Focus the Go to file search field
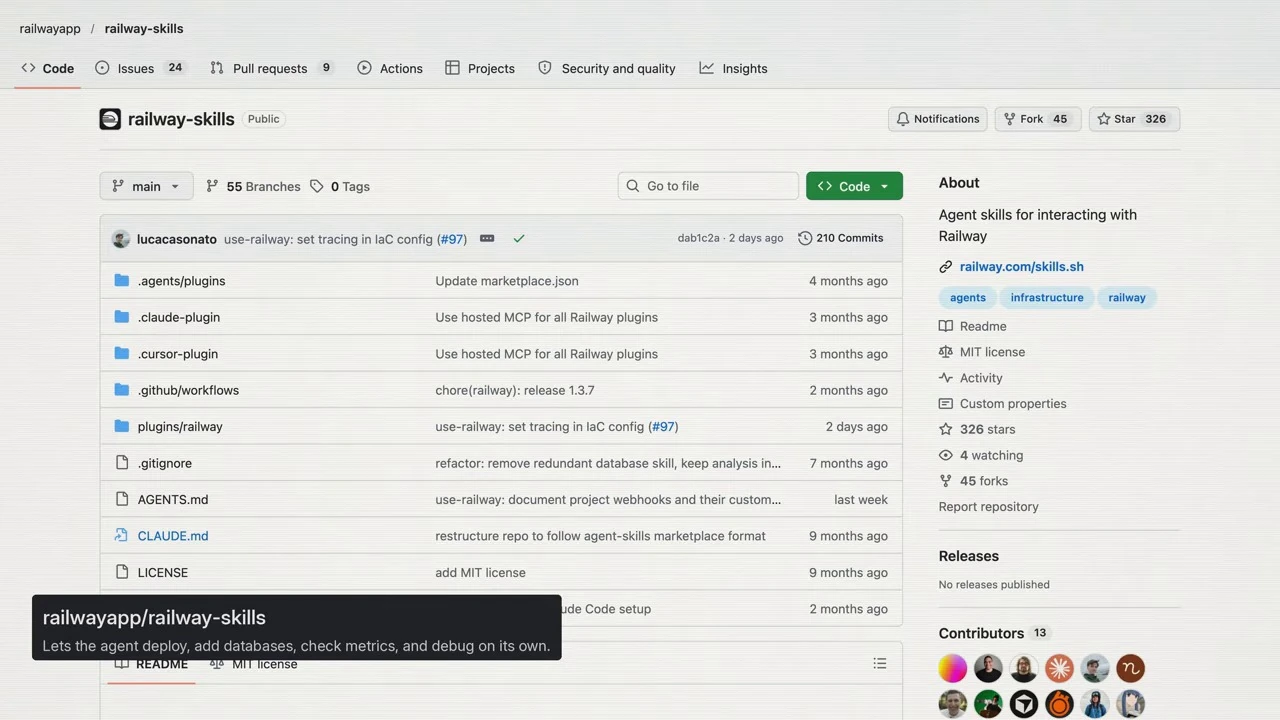 (708, 186)
